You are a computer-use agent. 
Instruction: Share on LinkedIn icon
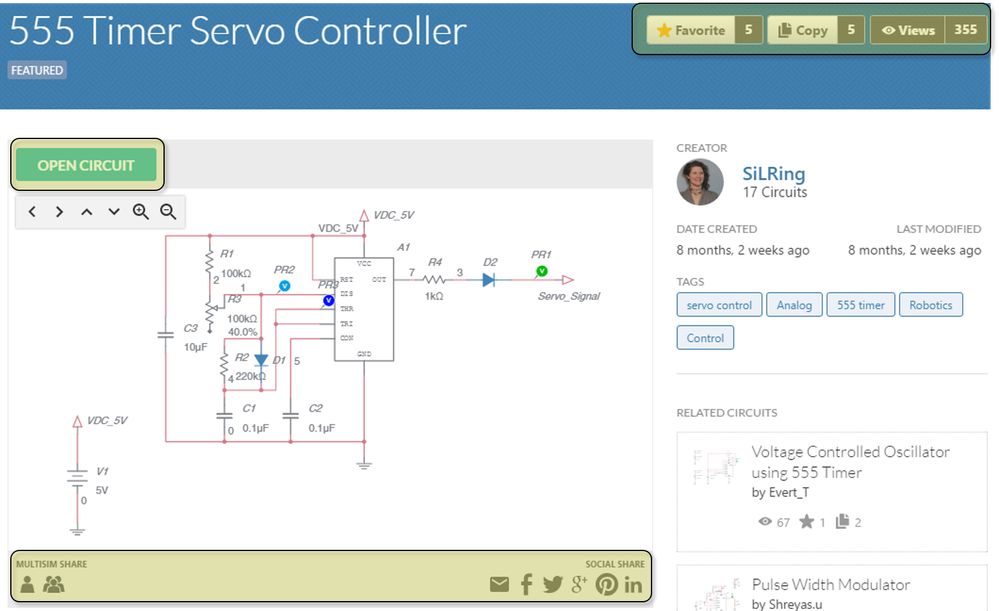click(633, 584)
